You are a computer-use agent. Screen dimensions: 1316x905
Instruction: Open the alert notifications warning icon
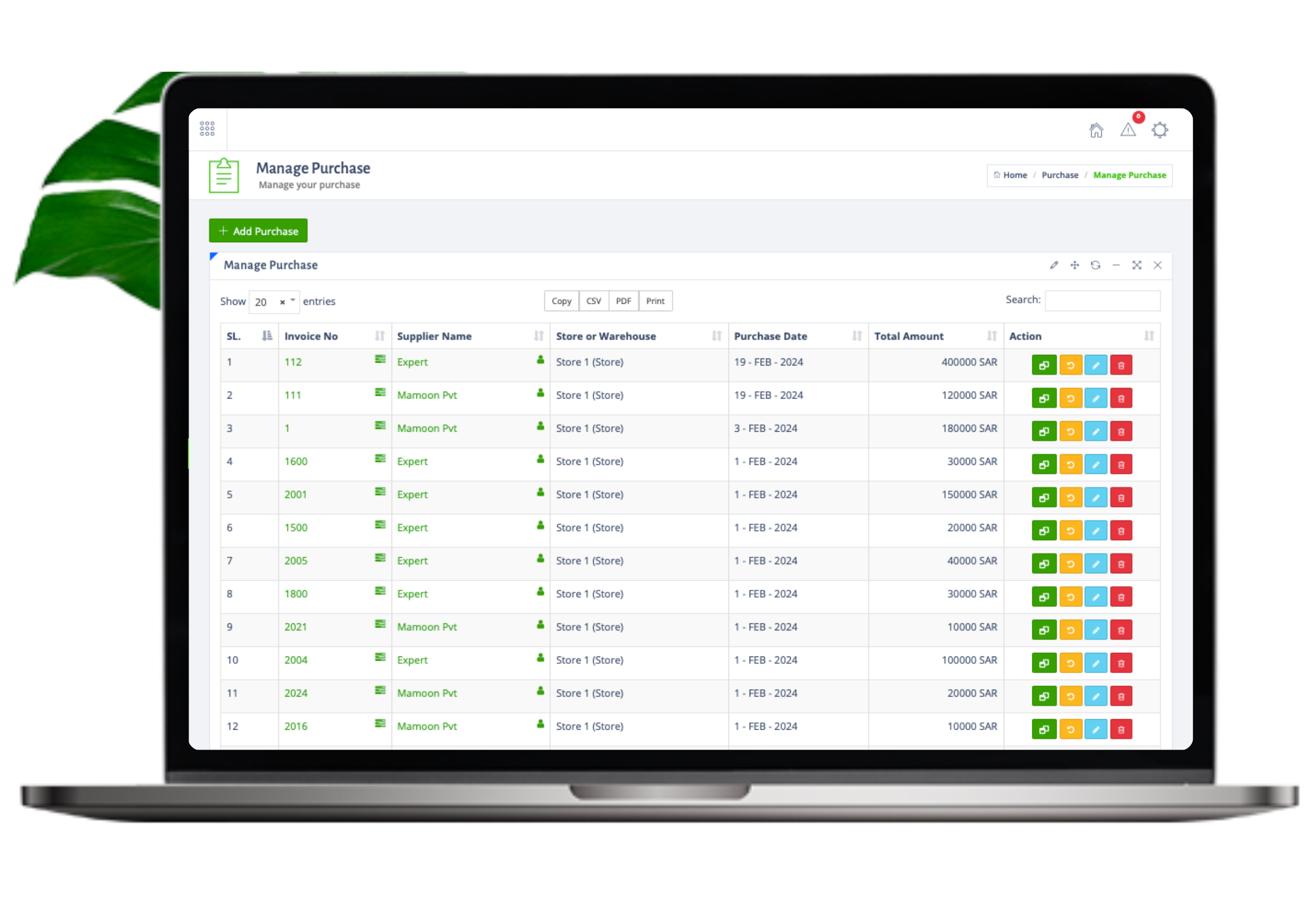click(x=1127, y=131)
